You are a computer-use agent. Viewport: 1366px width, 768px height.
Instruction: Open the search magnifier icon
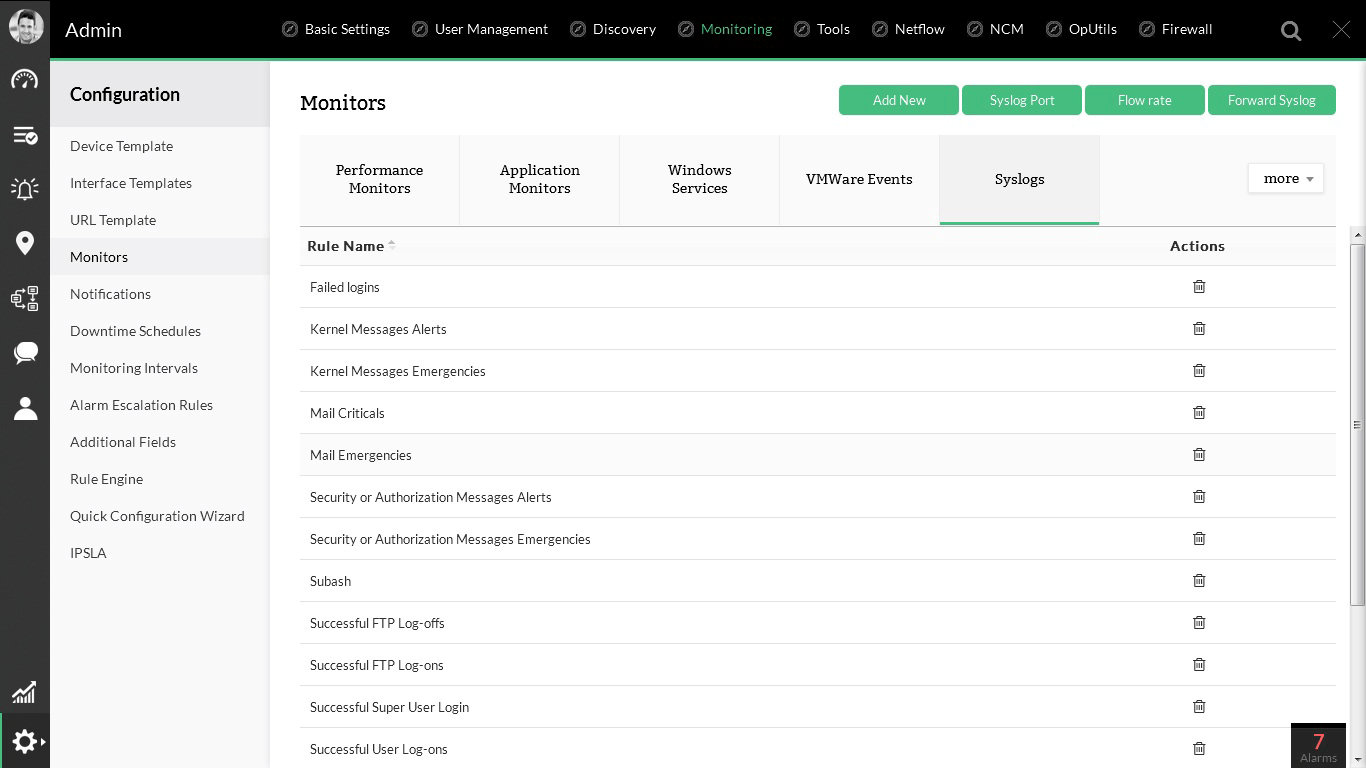(1291, 31)
